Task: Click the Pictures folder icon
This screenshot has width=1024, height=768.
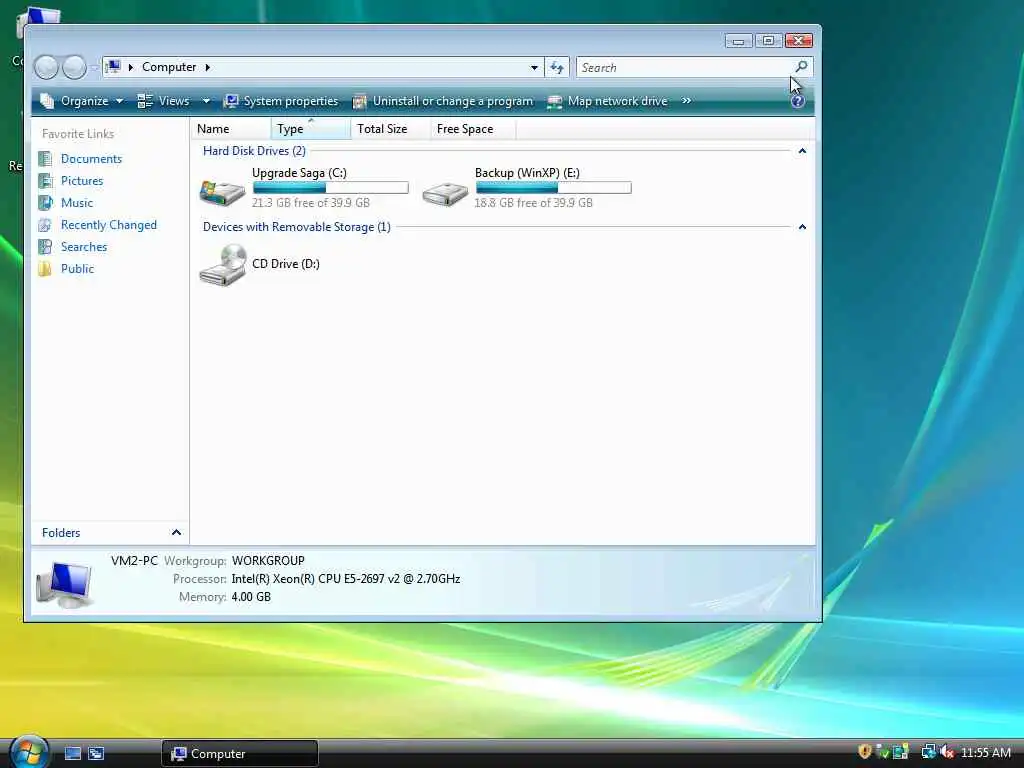Action: pyautogui.click(x=45, y=181)
